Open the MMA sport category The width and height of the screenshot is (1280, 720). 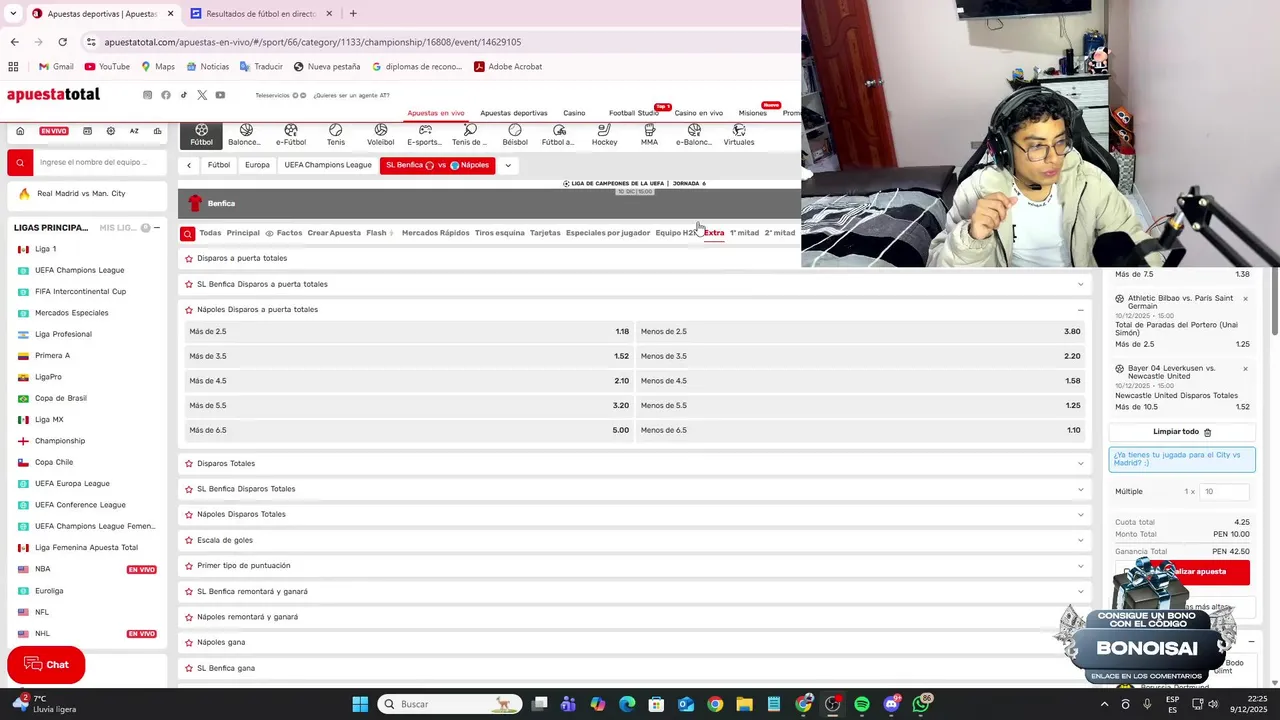point(649,135)
